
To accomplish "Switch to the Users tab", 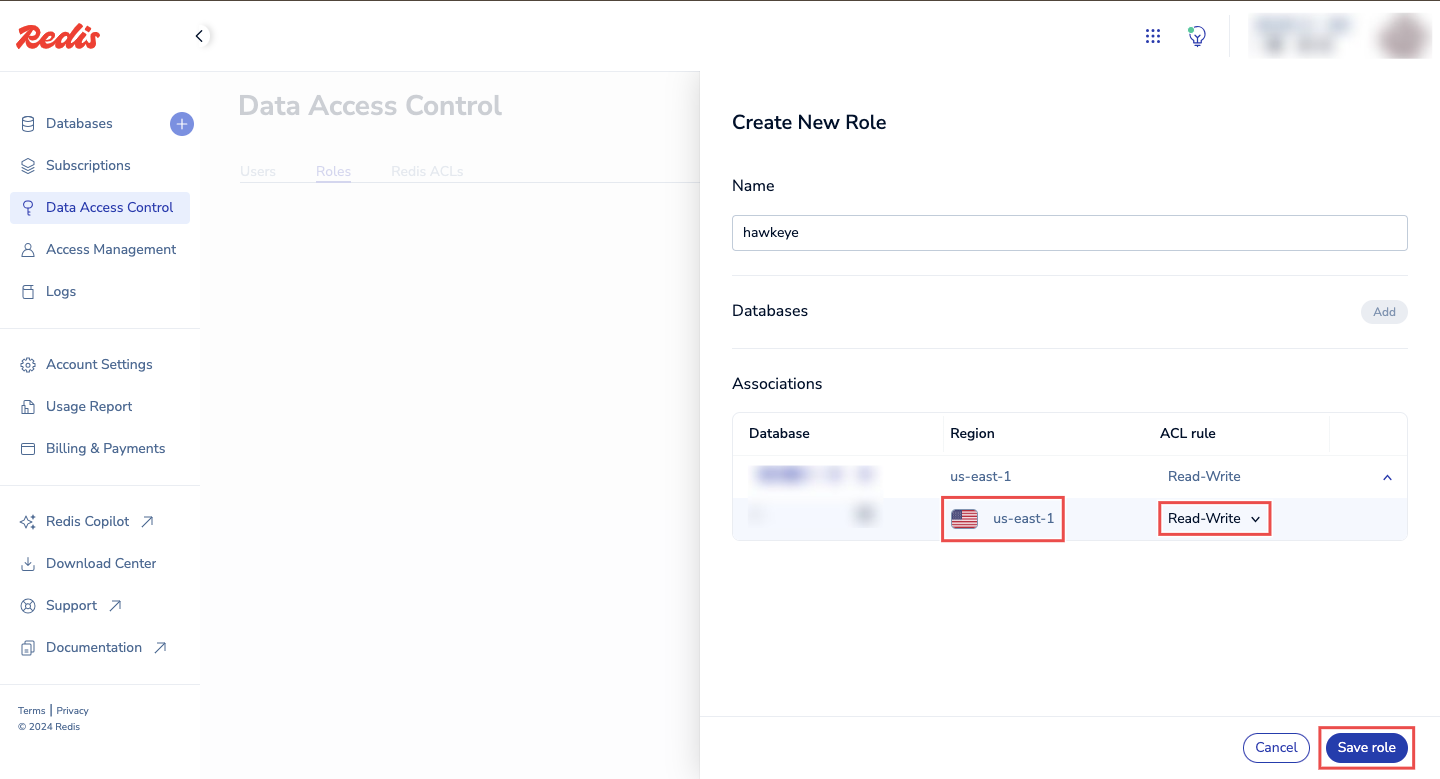I will point(257,171).
